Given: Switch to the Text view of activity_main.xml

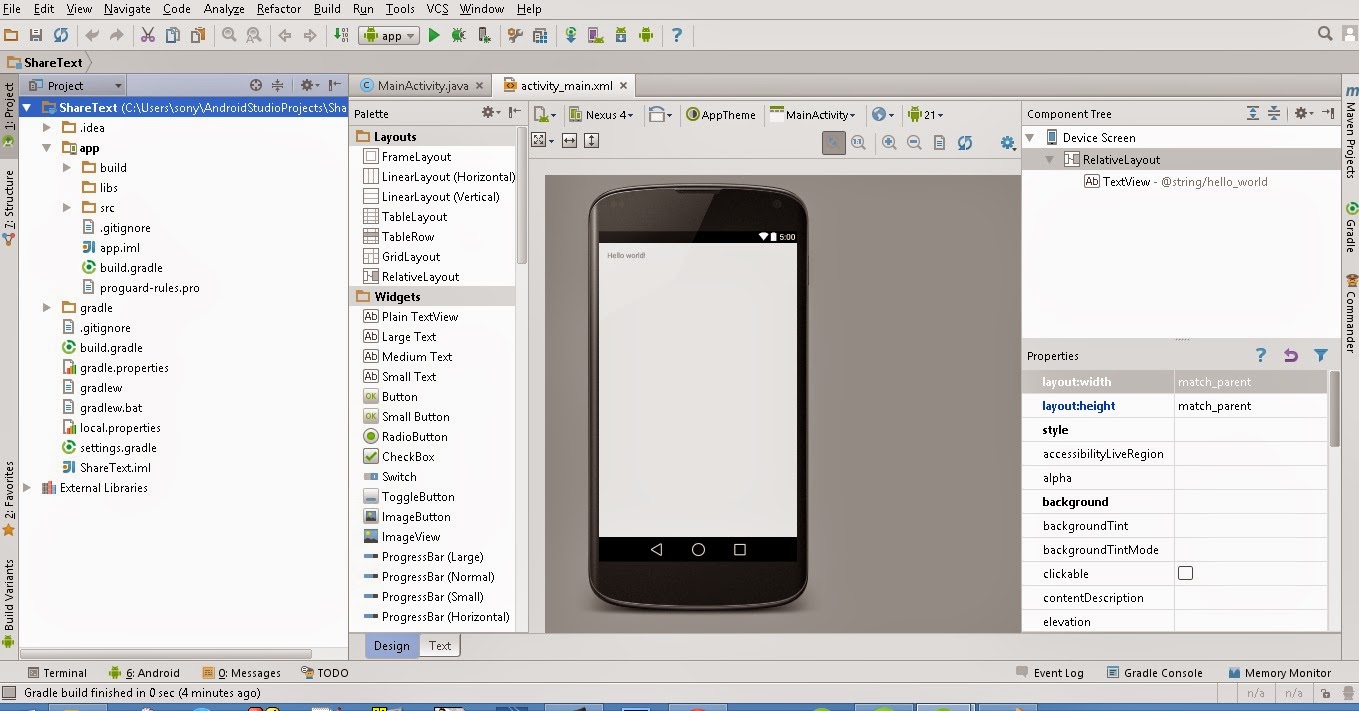Looking at the screenshot, I should point(439,645).
